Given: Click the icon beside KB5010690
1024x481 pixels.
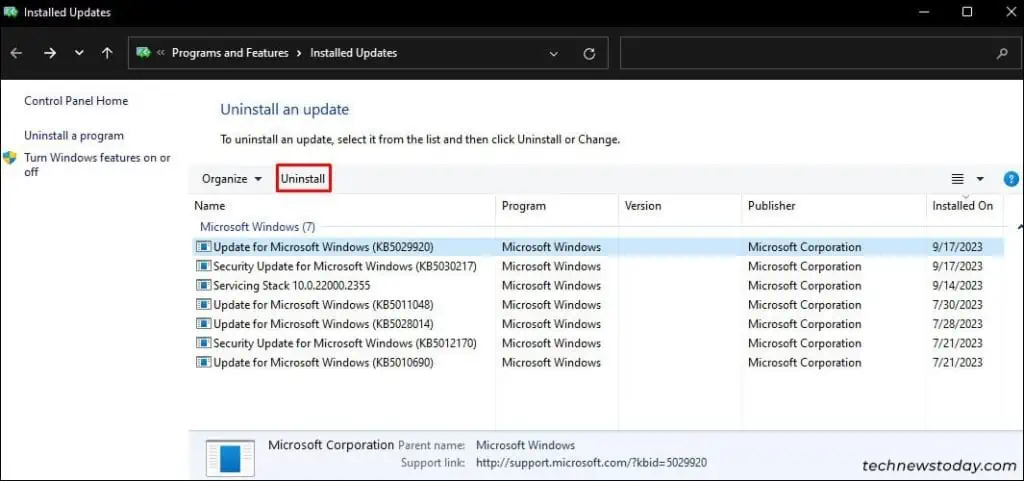Looking at the screenshot, I should 204,362.
